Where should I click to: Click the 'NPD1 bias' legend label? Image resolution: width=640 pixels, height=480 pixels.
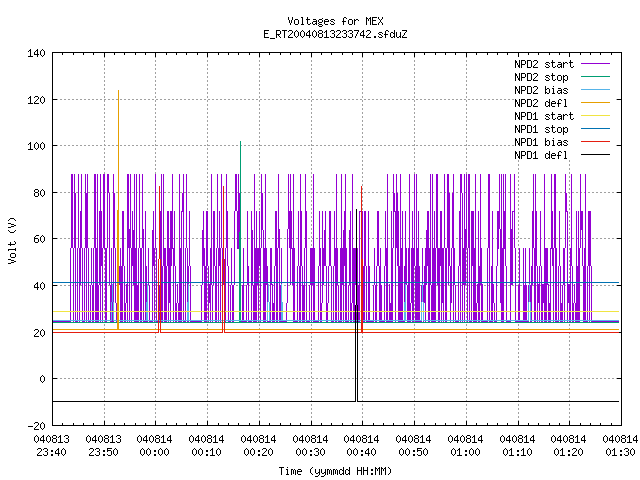(541, 142)
